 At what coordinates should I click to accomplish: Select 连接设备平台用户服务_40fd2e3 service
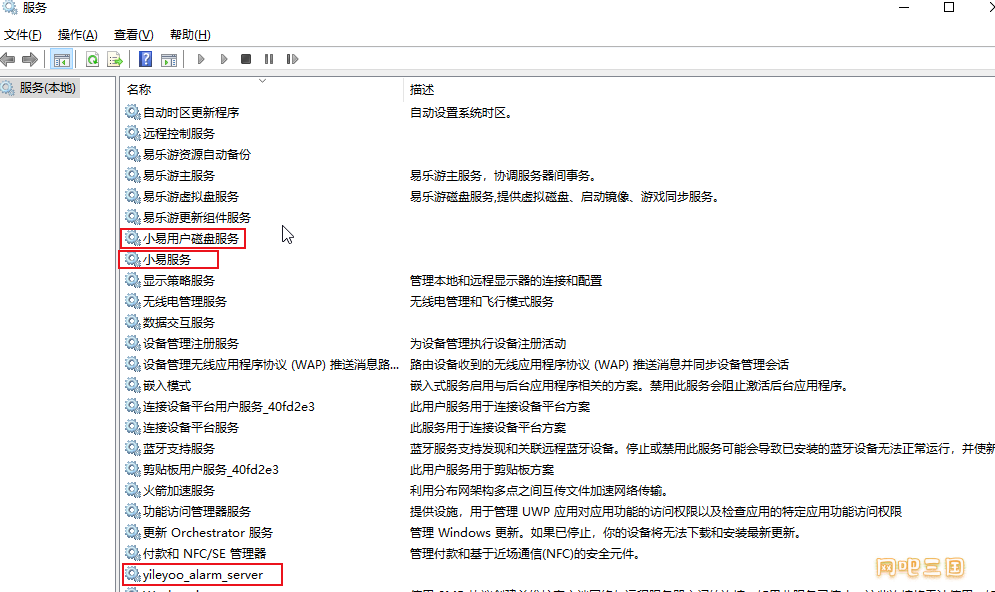coord(229,406)
